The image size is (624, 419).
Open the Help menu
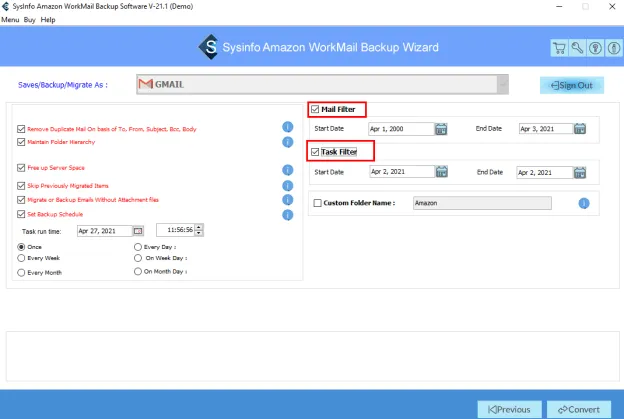tap(48, 20)
